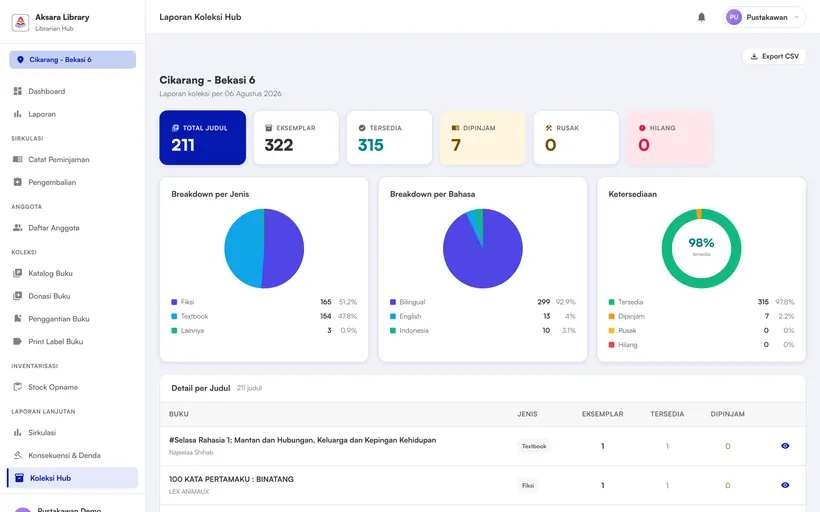Image resolution: width=820 pixels, height=512 pixels.
Task: Click the Print Label Buku tag icon
Action: pos(17,342)
